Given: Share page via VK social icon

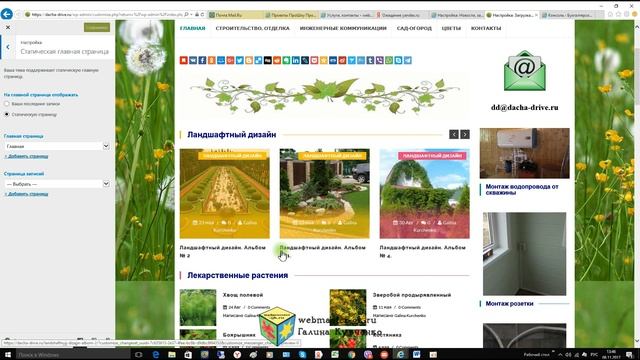Looking at the screenshot, I should (x=193, y=60).
